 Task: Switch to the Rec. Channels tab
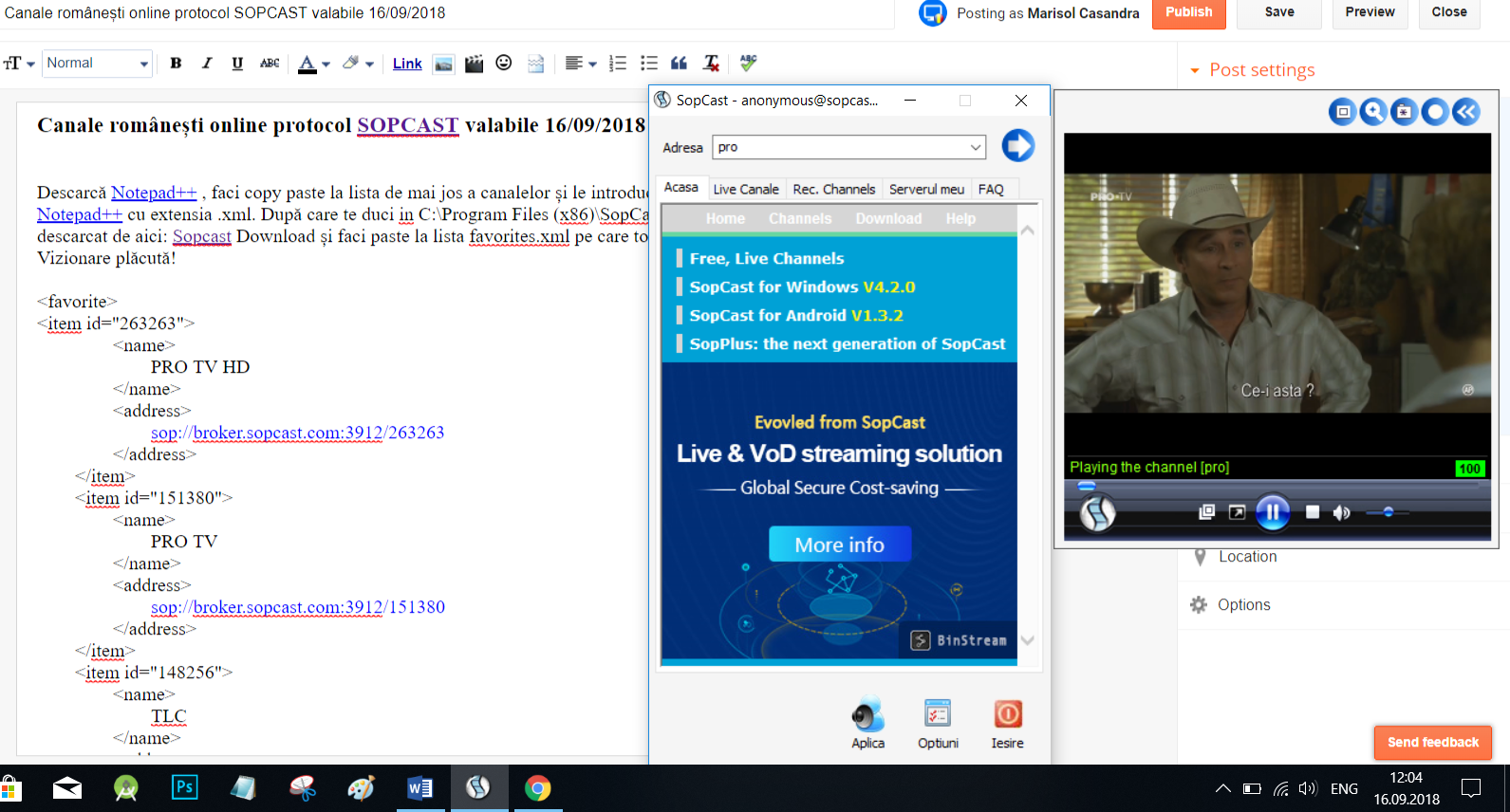click(x=834, y=190)
